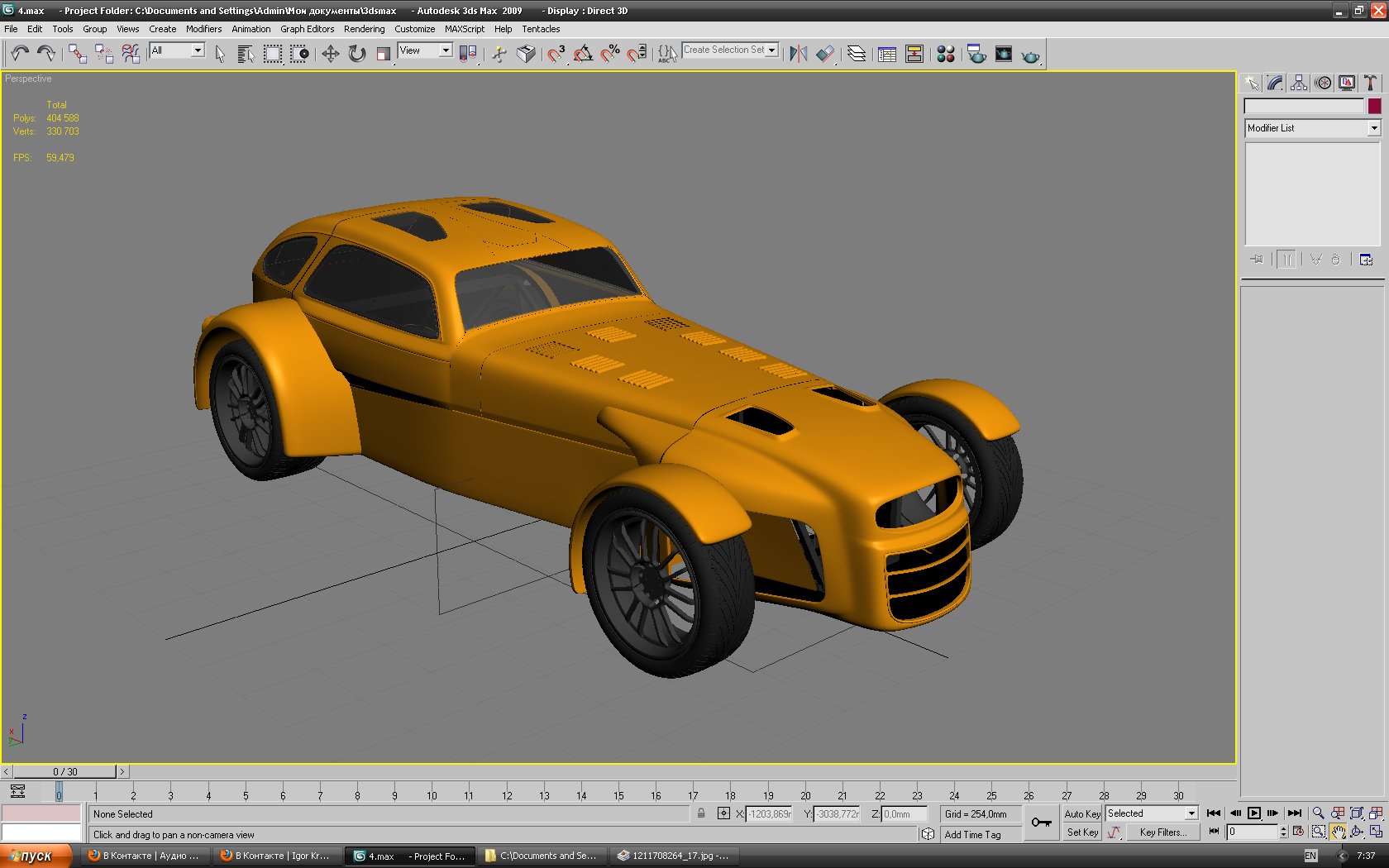Toggle Percent Snap icon
The height and width of the screenshot is (868, 1389).
pos(610,54)
